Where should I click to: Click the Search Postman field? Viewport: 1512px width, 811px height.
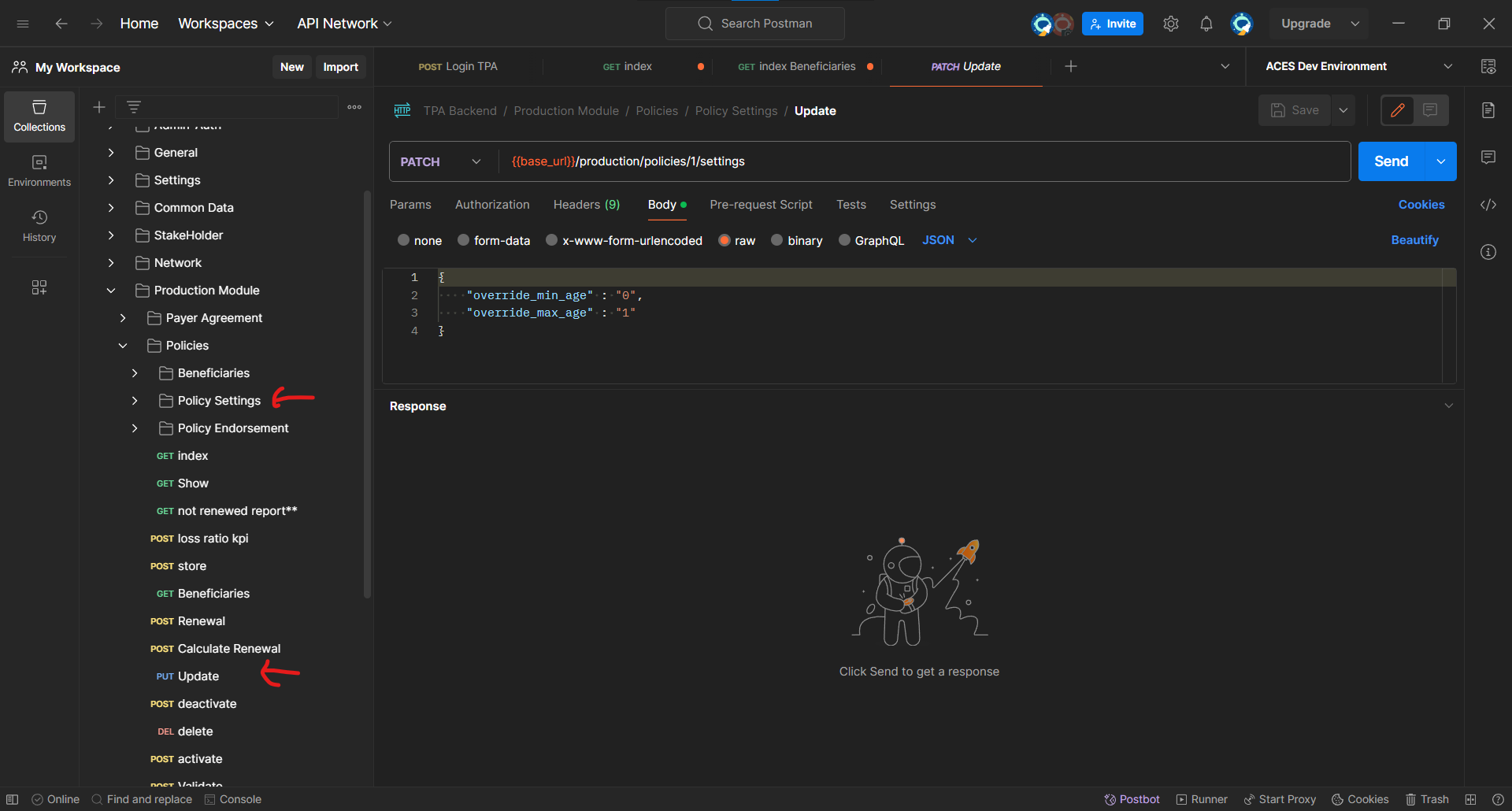point(755,24)
